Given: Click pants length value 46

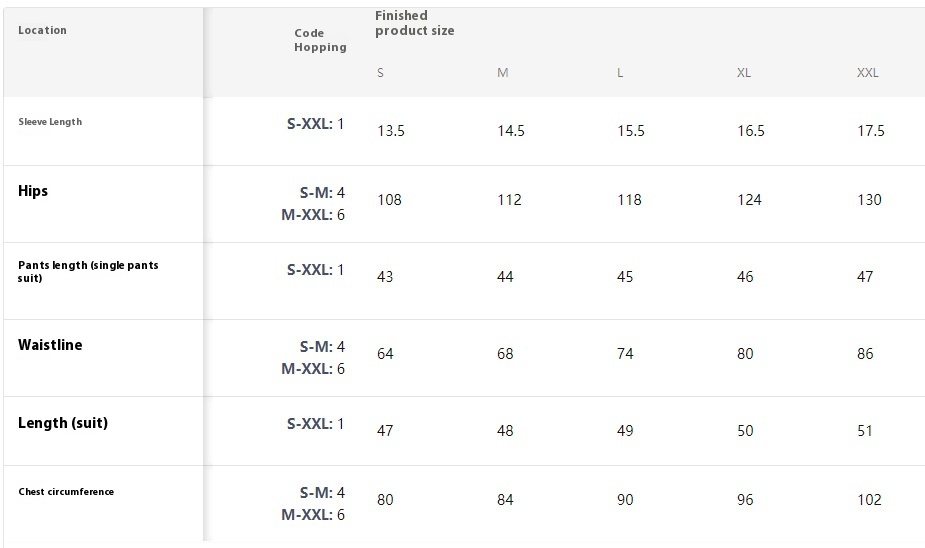Looking at the screenshot, I should click(x=745, y=277).
